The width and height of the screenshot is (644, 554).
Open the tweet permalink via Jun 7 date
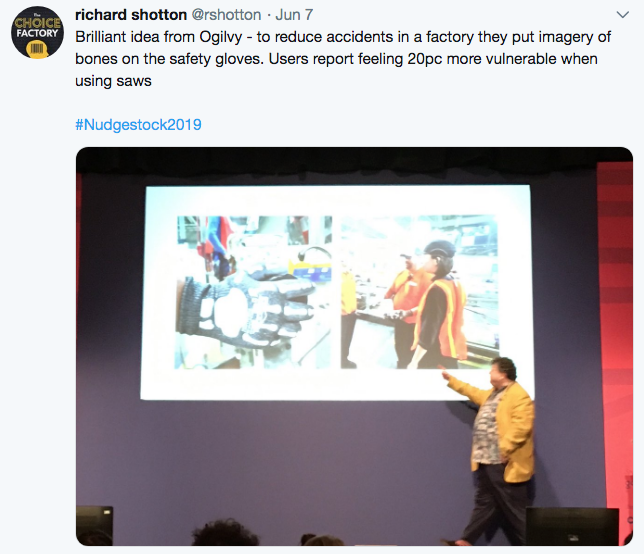(294, 15)
